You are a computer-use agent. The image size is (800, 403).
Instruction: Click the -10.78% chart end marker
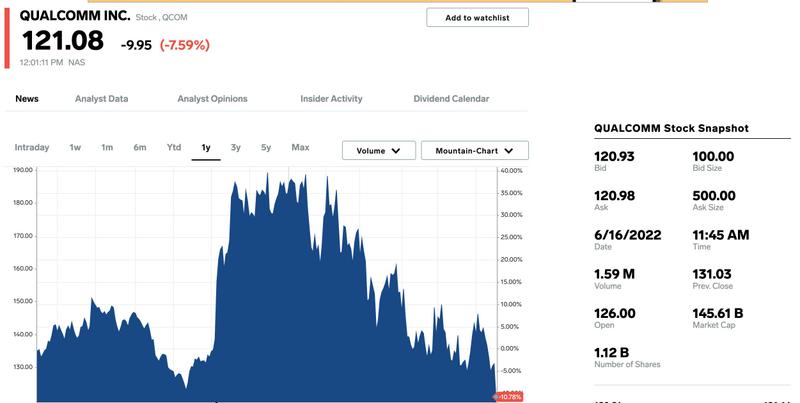[x=508, y=397]
